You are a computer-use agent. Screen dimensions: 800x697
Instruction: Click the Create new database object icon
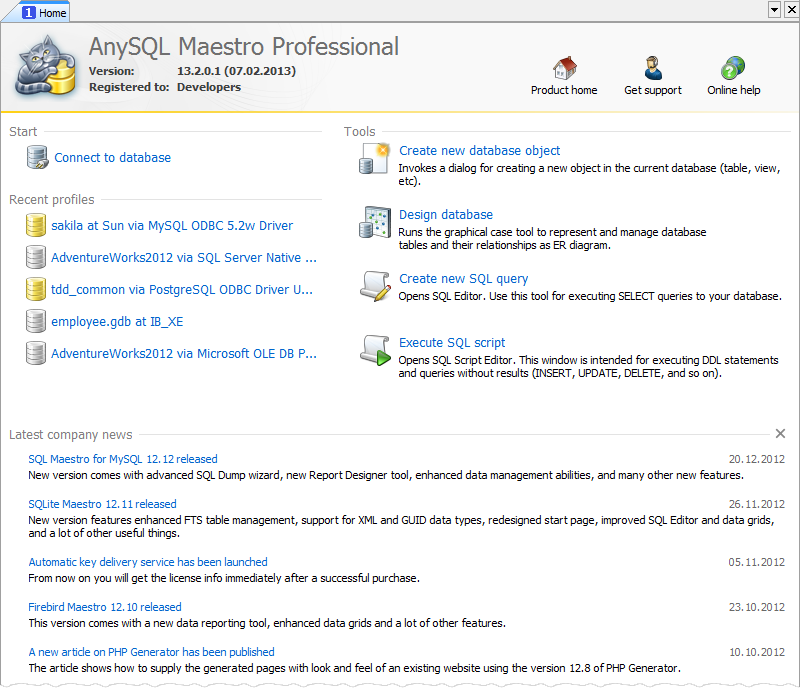(374, 158)
